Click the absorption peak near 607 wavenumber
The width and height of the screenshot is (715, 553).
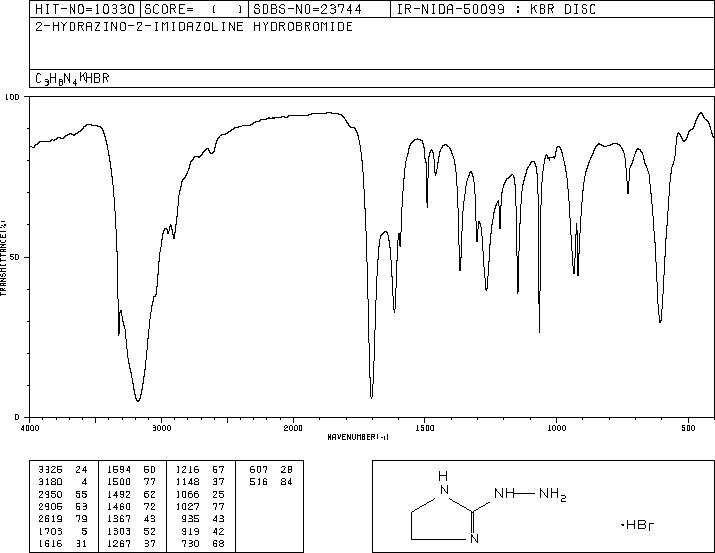click(x=660, y=320)
